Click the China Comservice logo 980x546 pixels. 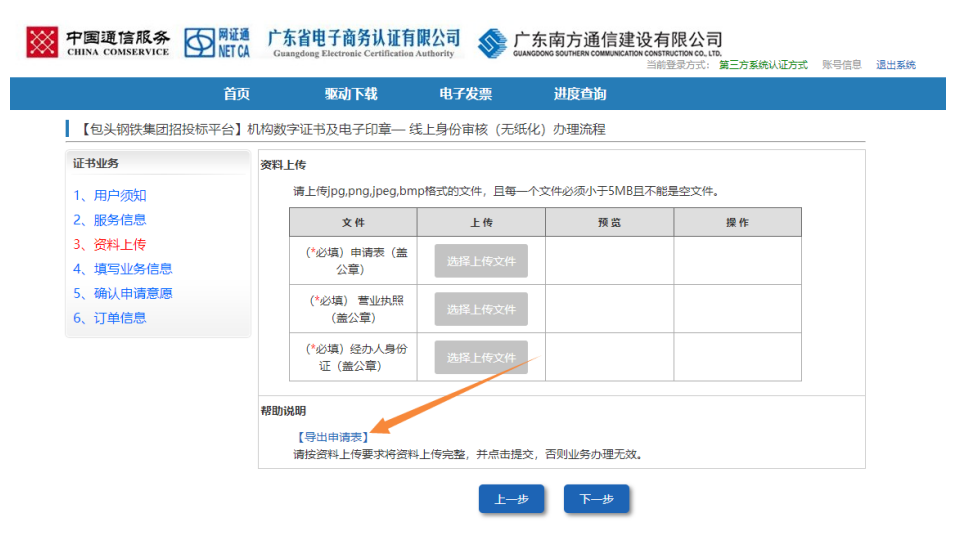[x=98, y=42]
